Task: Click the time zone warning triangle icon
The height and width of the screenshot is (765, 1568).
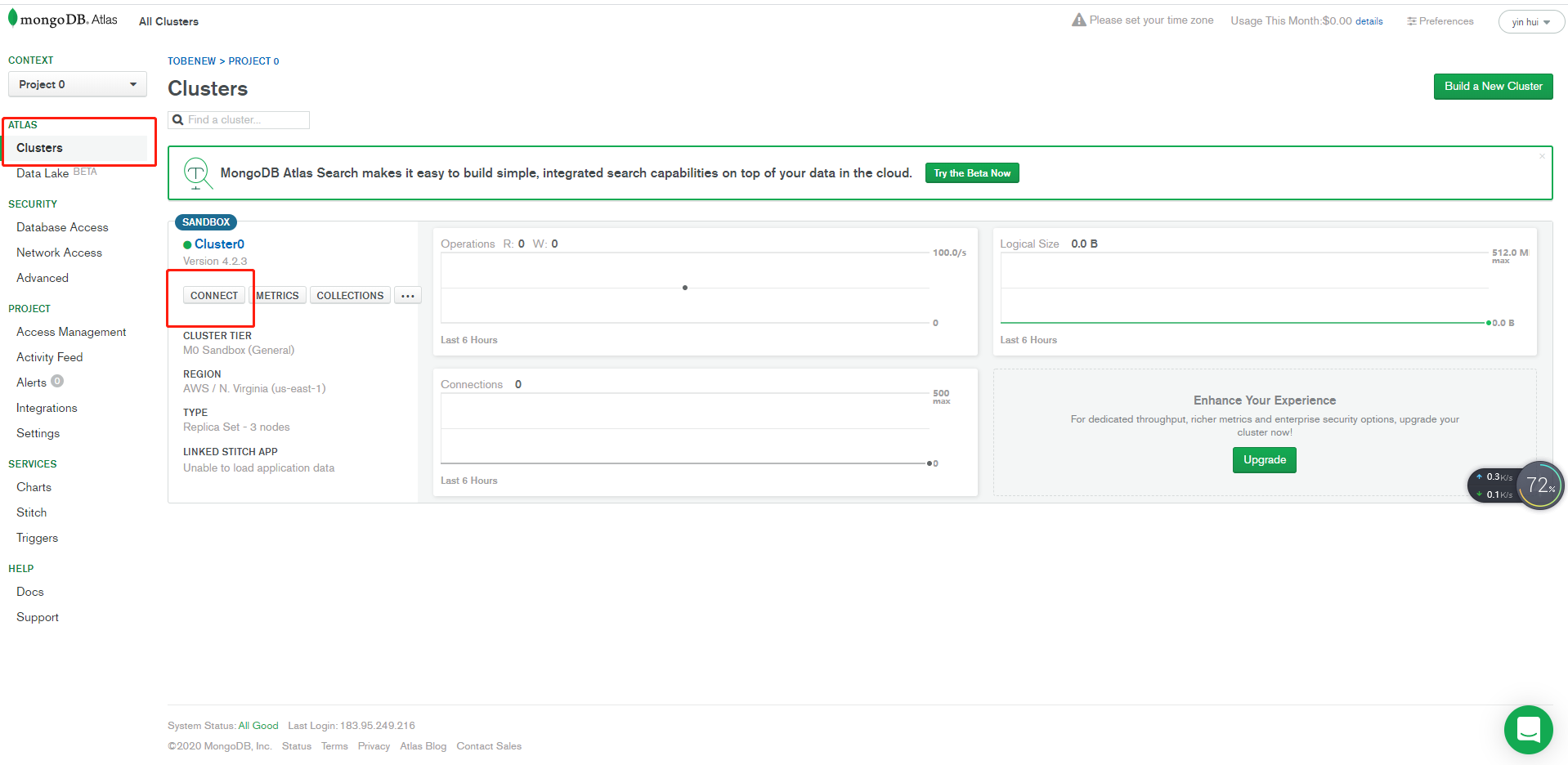Action: 1079,20
